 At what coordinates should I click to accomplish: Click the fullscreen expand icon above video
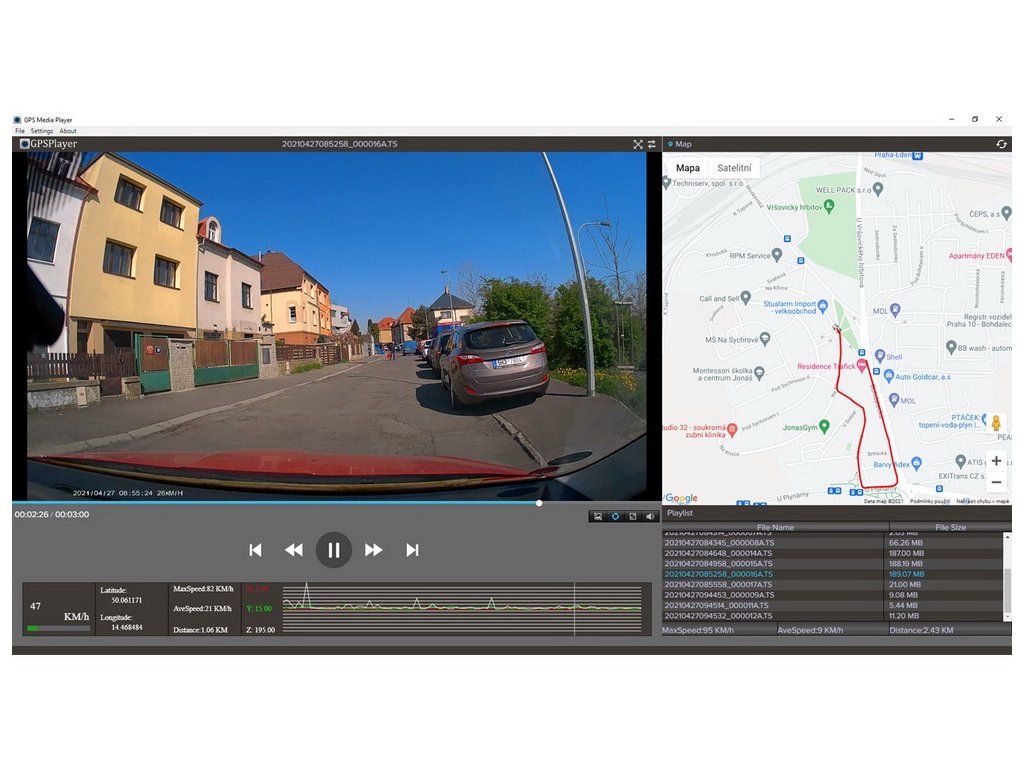638,144
